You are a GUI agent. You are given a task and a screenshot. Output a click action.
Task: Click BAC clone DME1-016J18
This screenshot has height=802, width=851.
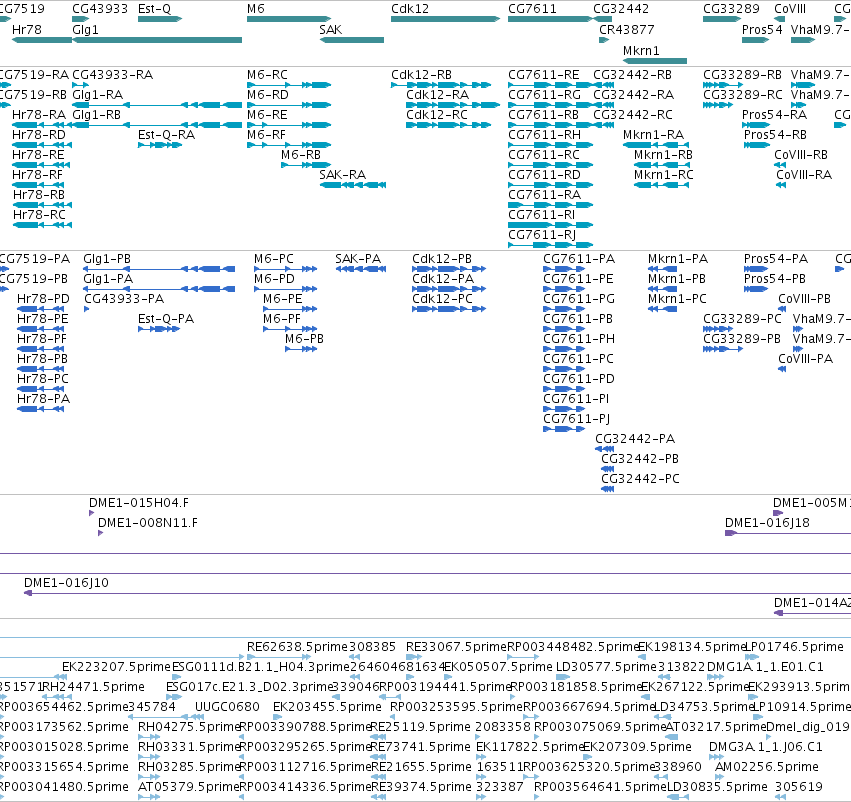point(767,523)
